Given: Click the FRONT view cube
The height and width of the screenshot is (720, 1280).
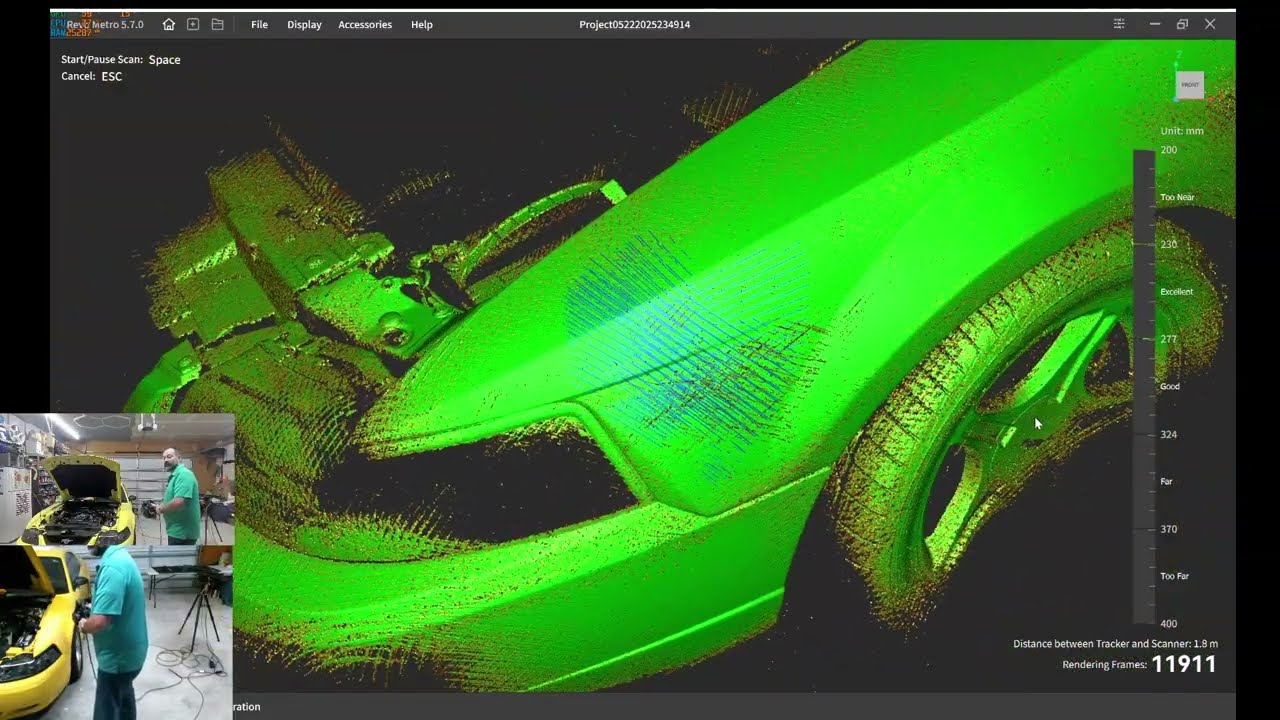Looking at the screenshot, I should click(1190, 85).
